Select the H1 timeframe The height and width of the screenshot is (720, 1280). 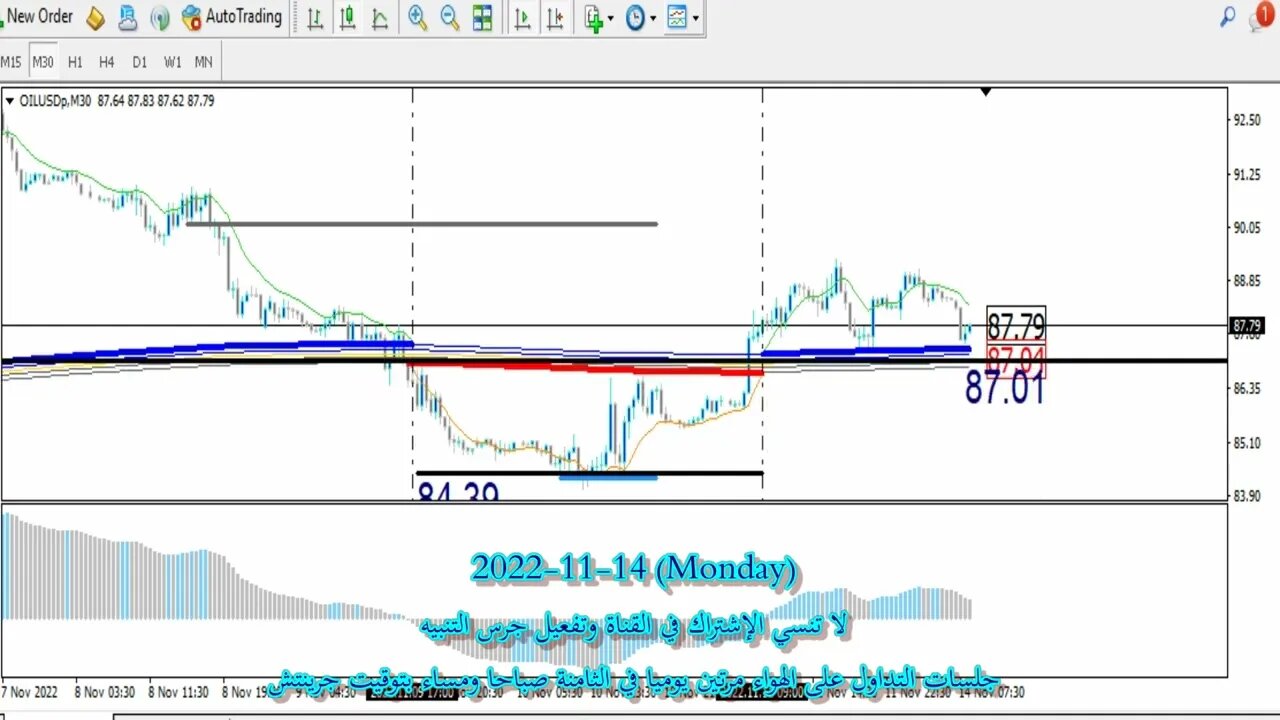point(75,62)
